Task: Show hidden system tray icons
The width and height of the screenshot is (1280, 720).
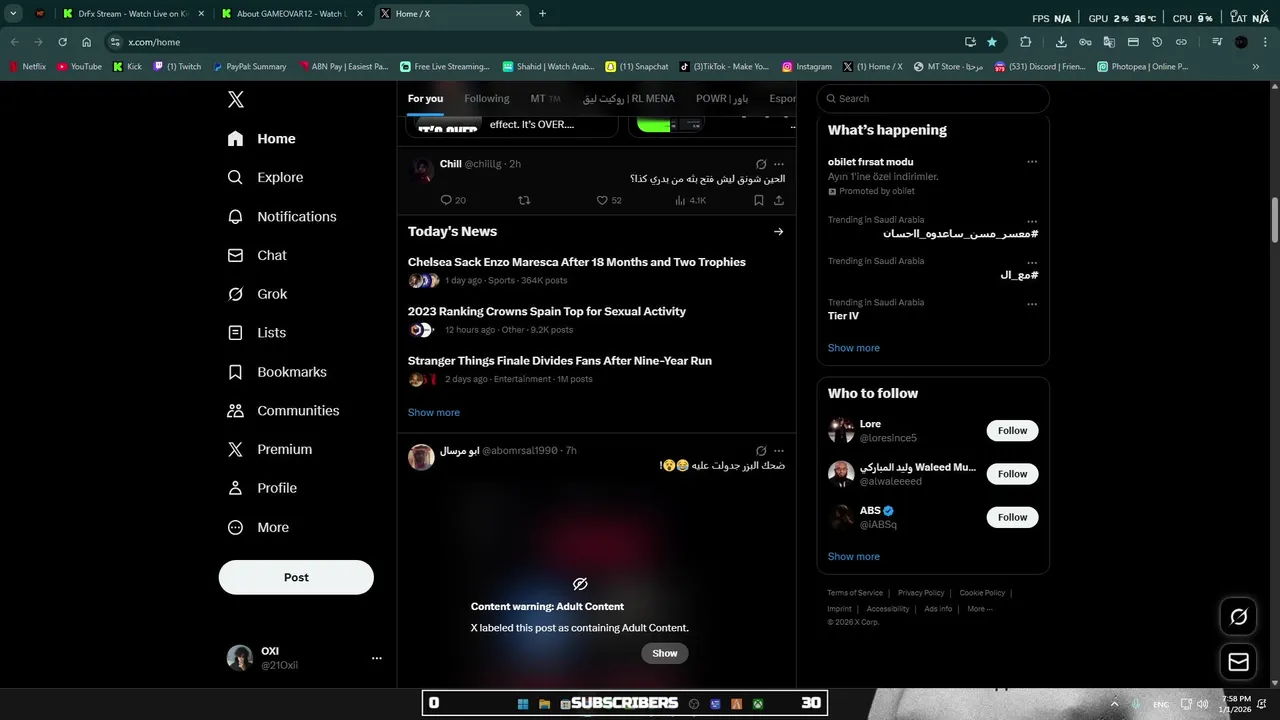Action: tap(1115, 704)
